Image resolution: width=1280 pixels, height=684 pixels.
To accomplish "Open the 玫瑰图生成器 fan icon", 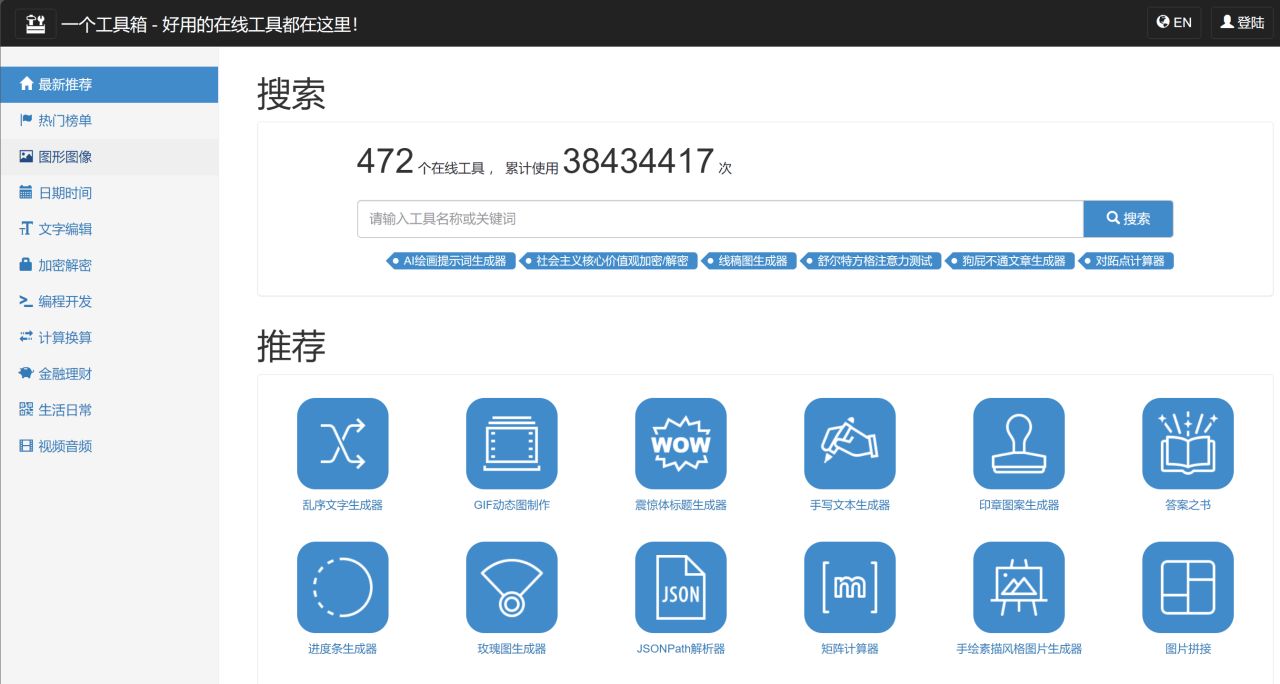I will coord(511,587).
